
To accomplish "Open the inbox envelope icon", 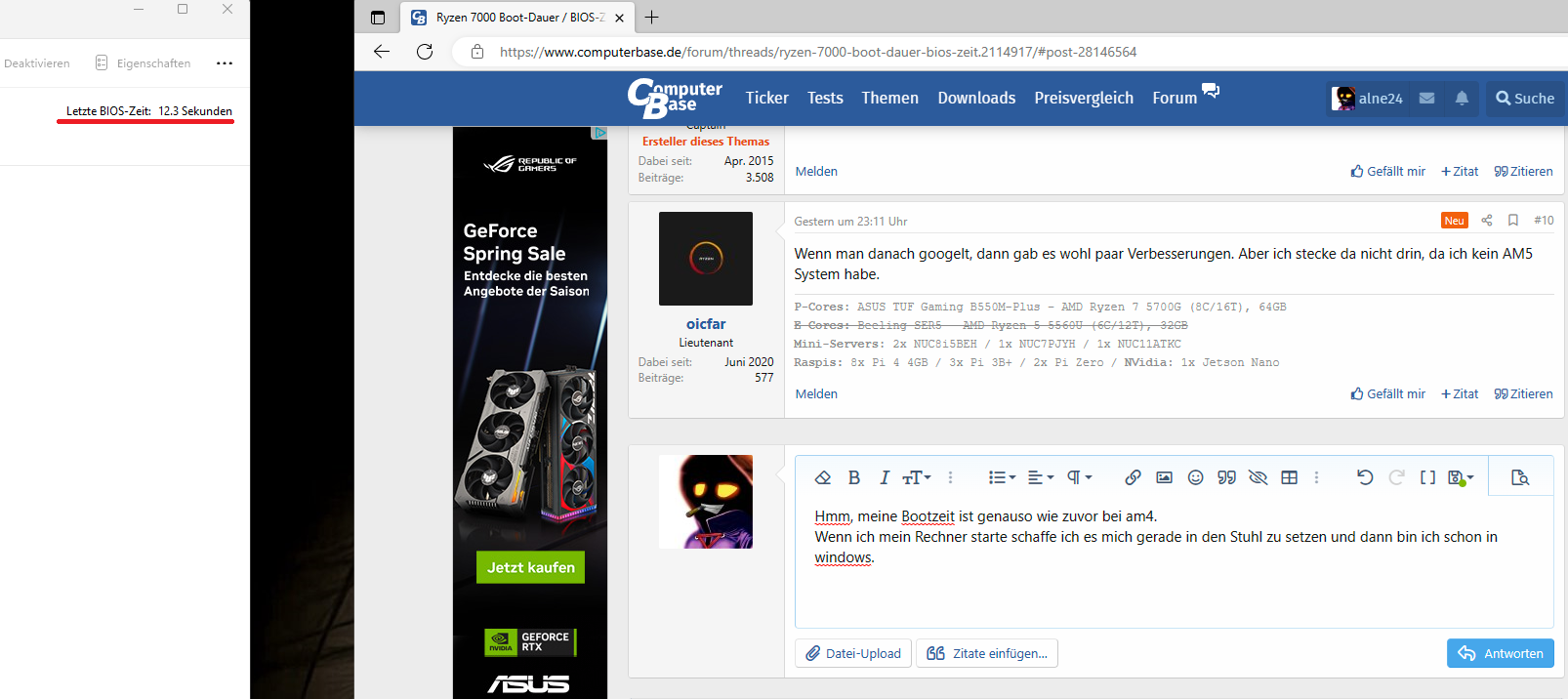I will pos(1426,99).
